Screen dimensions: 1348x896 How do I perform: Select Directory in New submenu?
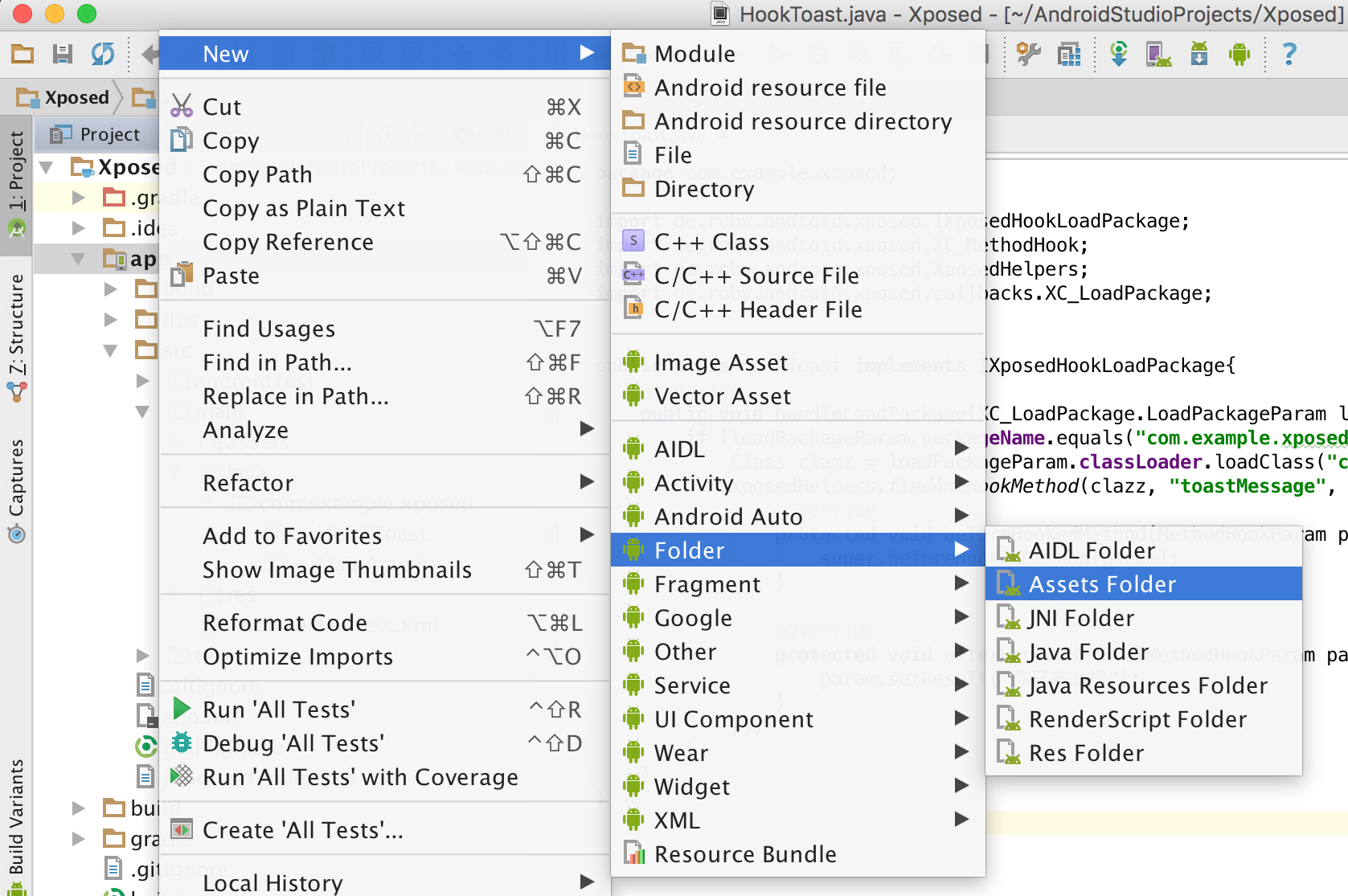[798, 189]
